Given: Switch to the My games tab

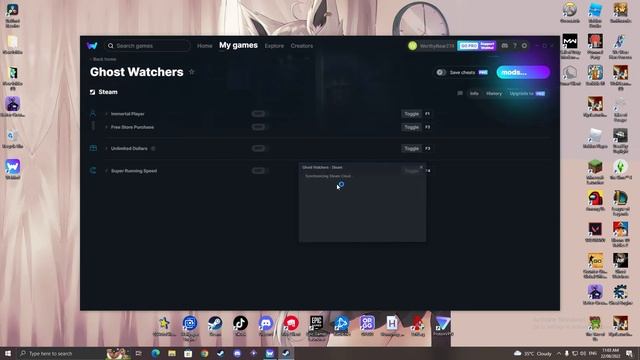Looking at the screenshot, I should (238, 45).
